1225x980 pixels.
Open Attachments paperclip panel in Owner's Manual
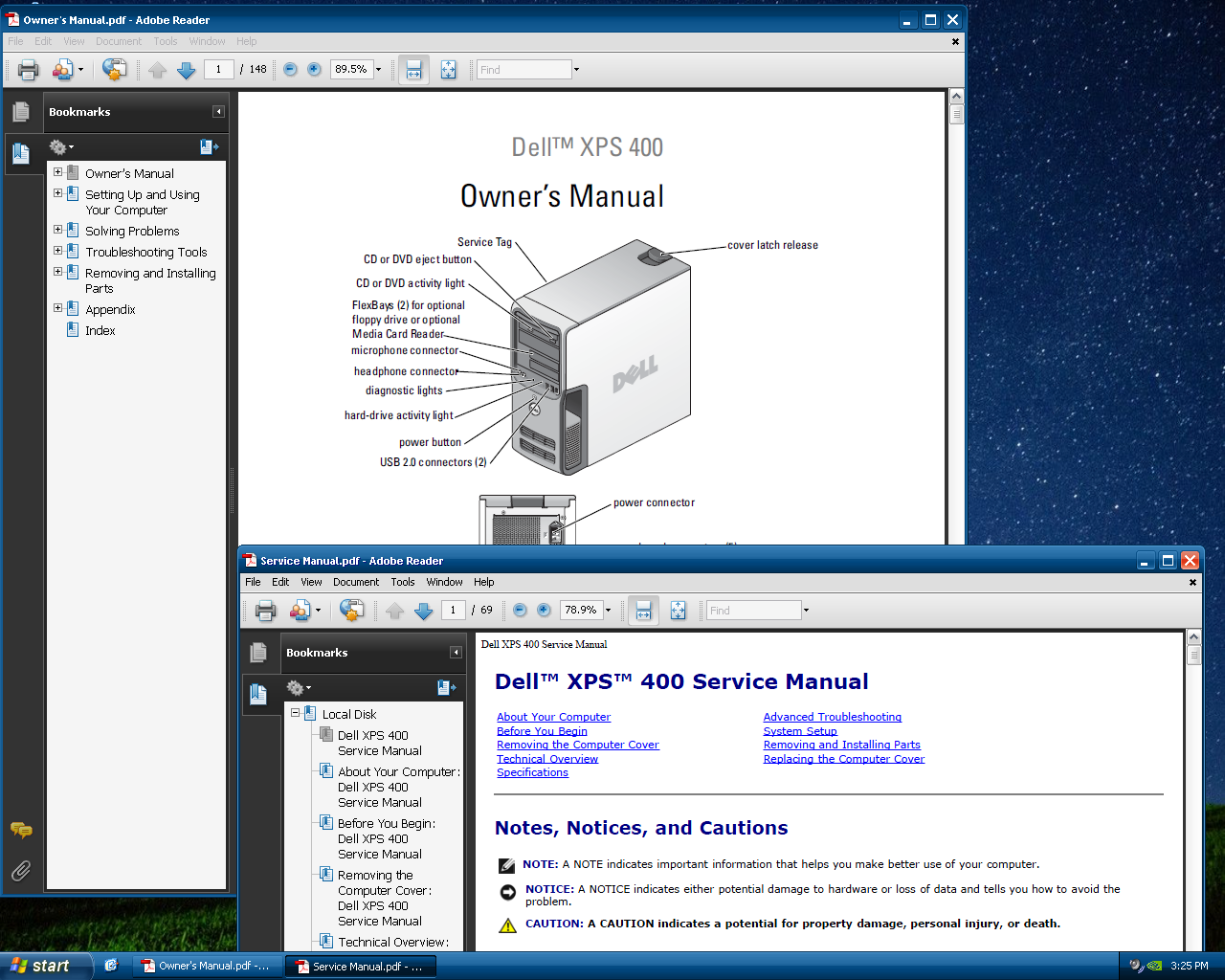21,870
